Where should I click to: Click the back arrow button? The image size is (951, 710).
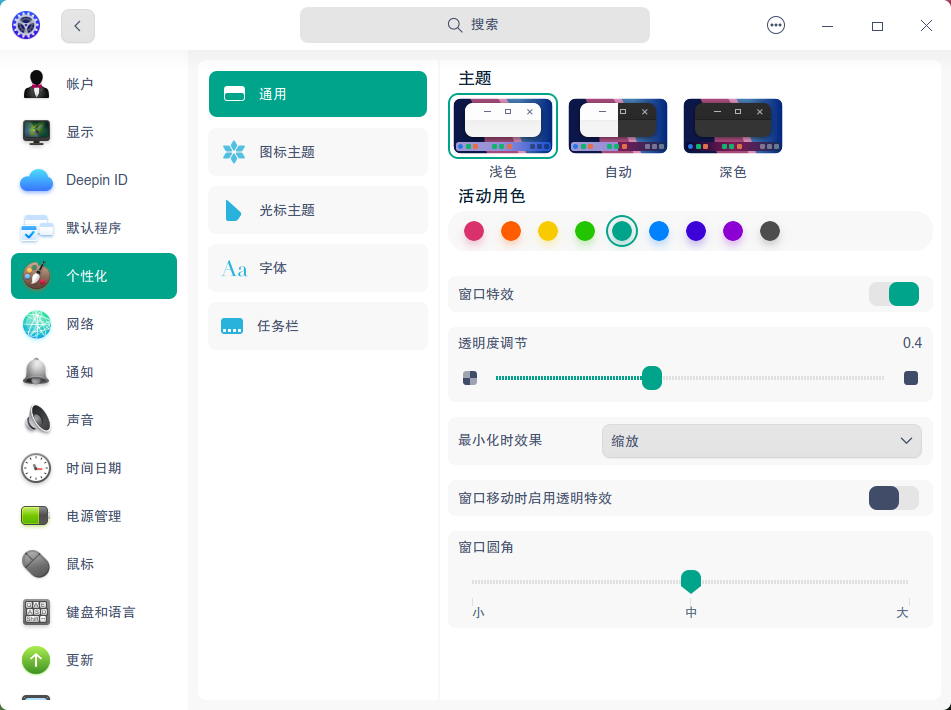pyautogui.click(x=77, y=26)
